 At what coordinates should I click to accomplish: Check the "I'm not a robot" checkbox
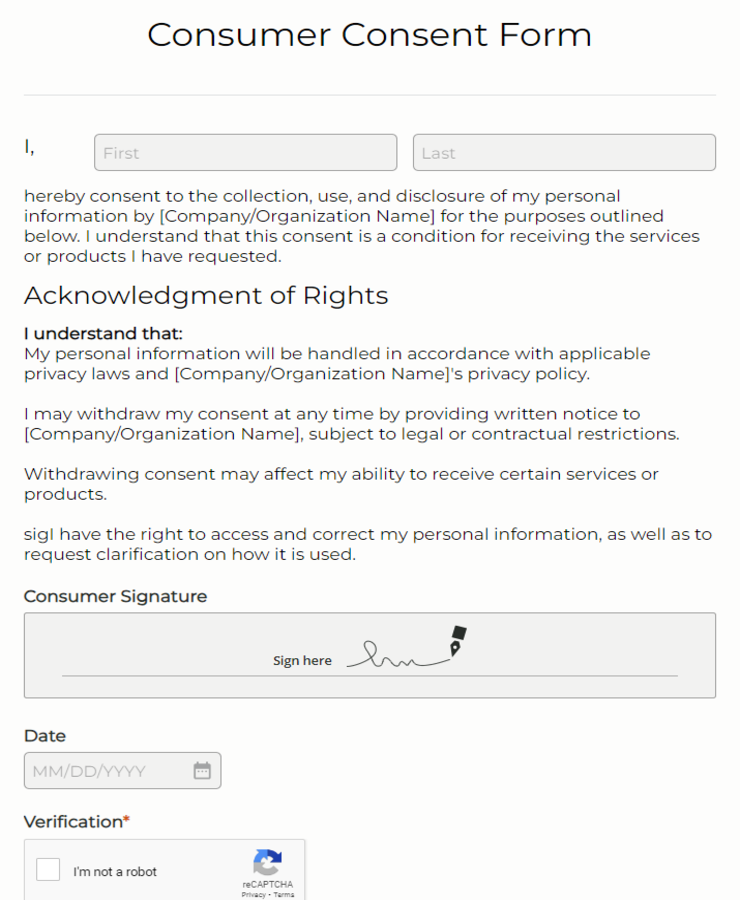[48, 869]
